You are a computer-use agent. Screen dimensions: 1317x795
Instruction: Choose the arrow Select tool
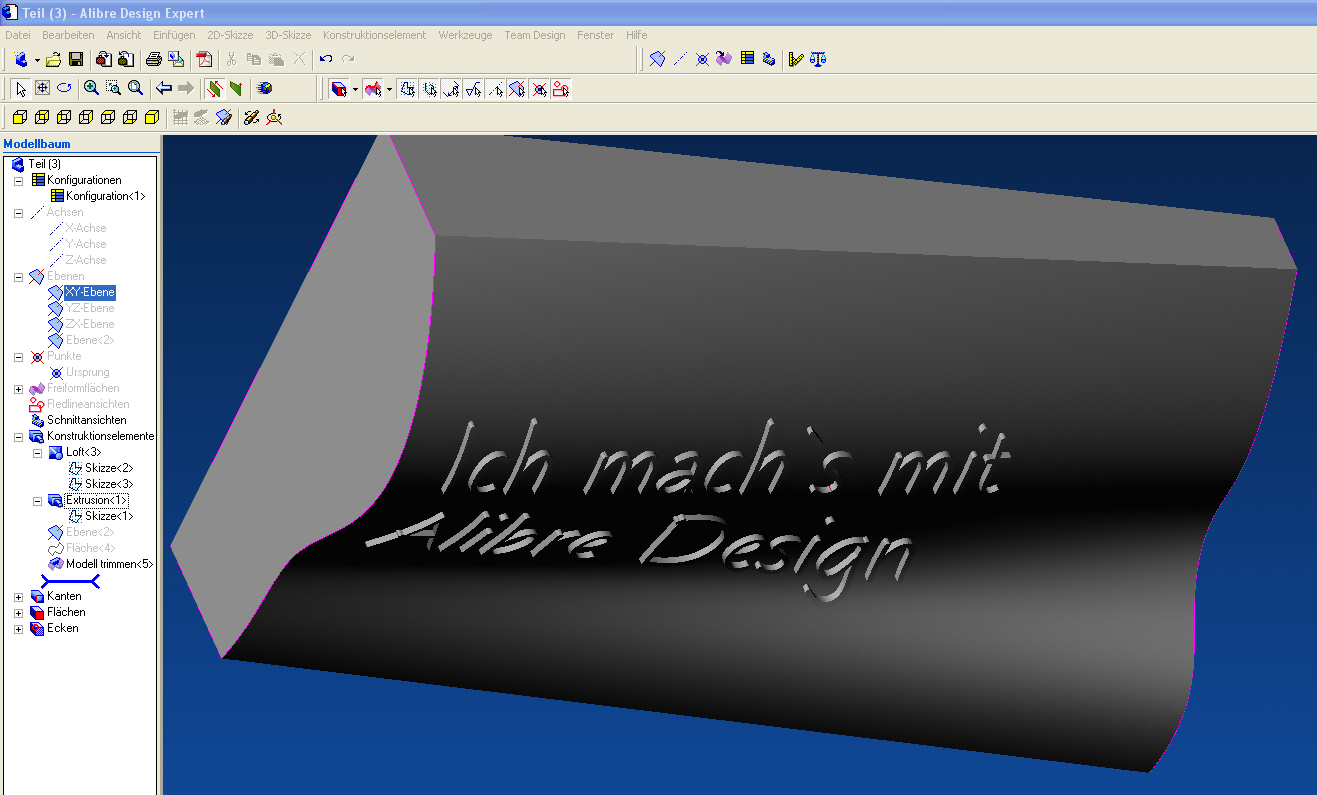[21, 88]
